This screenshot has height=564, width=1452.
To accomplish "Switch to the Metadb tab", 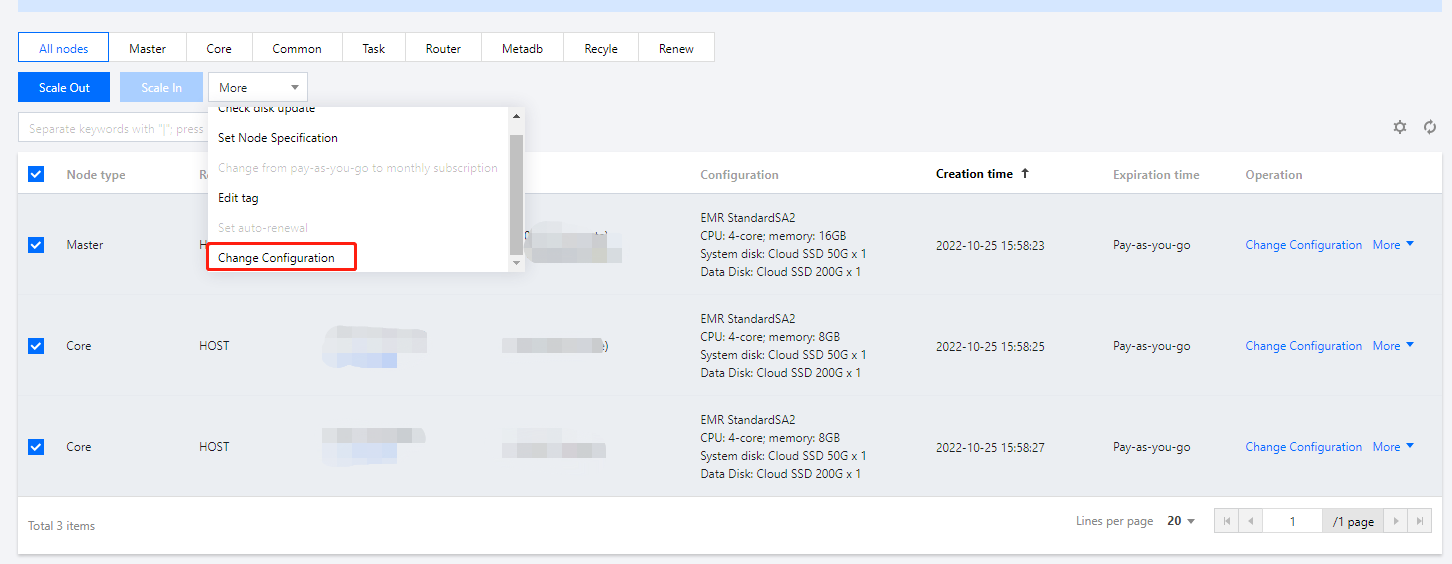I will tap(522, 48).
